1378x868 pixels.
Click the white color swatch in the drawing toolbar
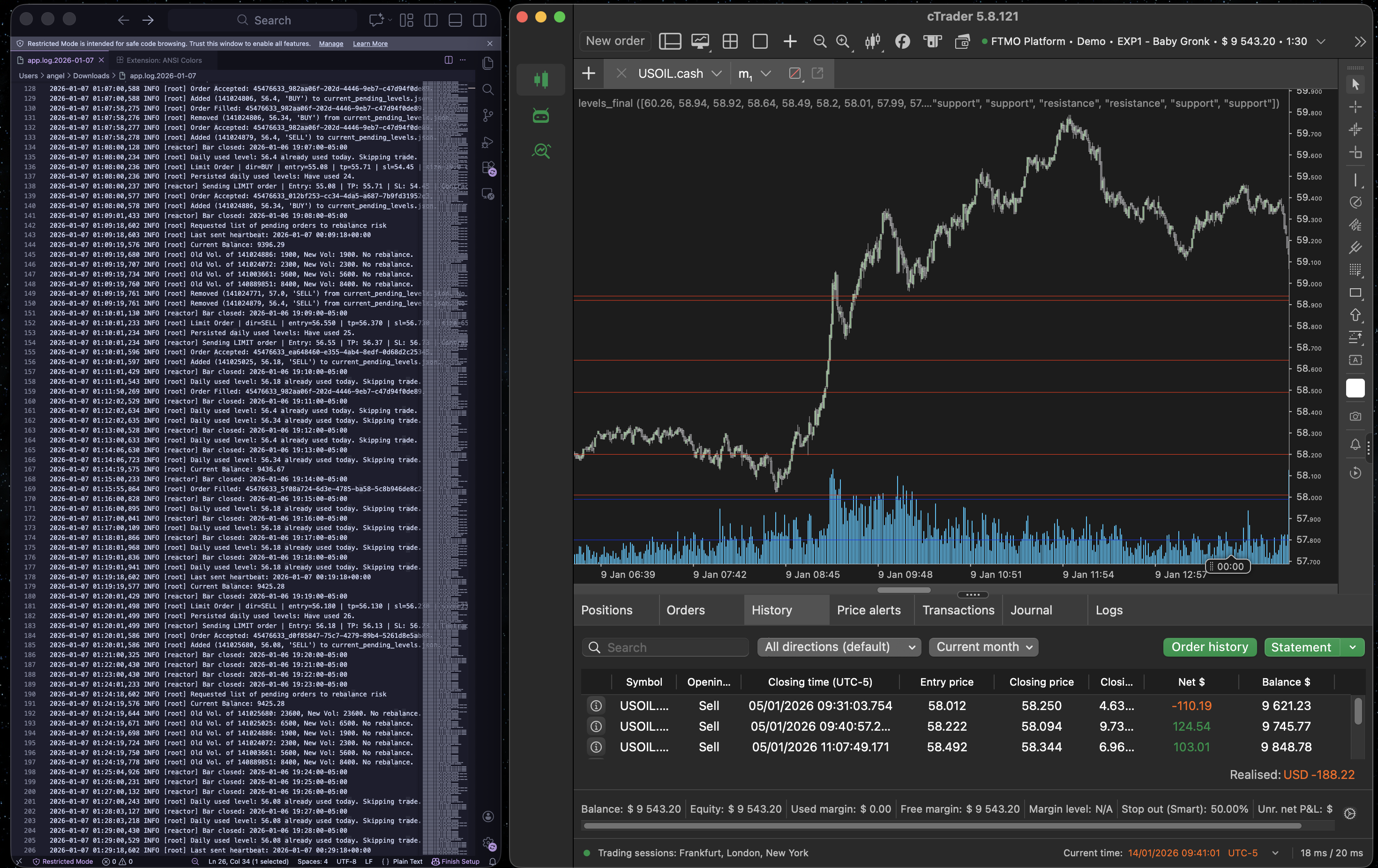pyautogui.click(x=1355, y=388)
